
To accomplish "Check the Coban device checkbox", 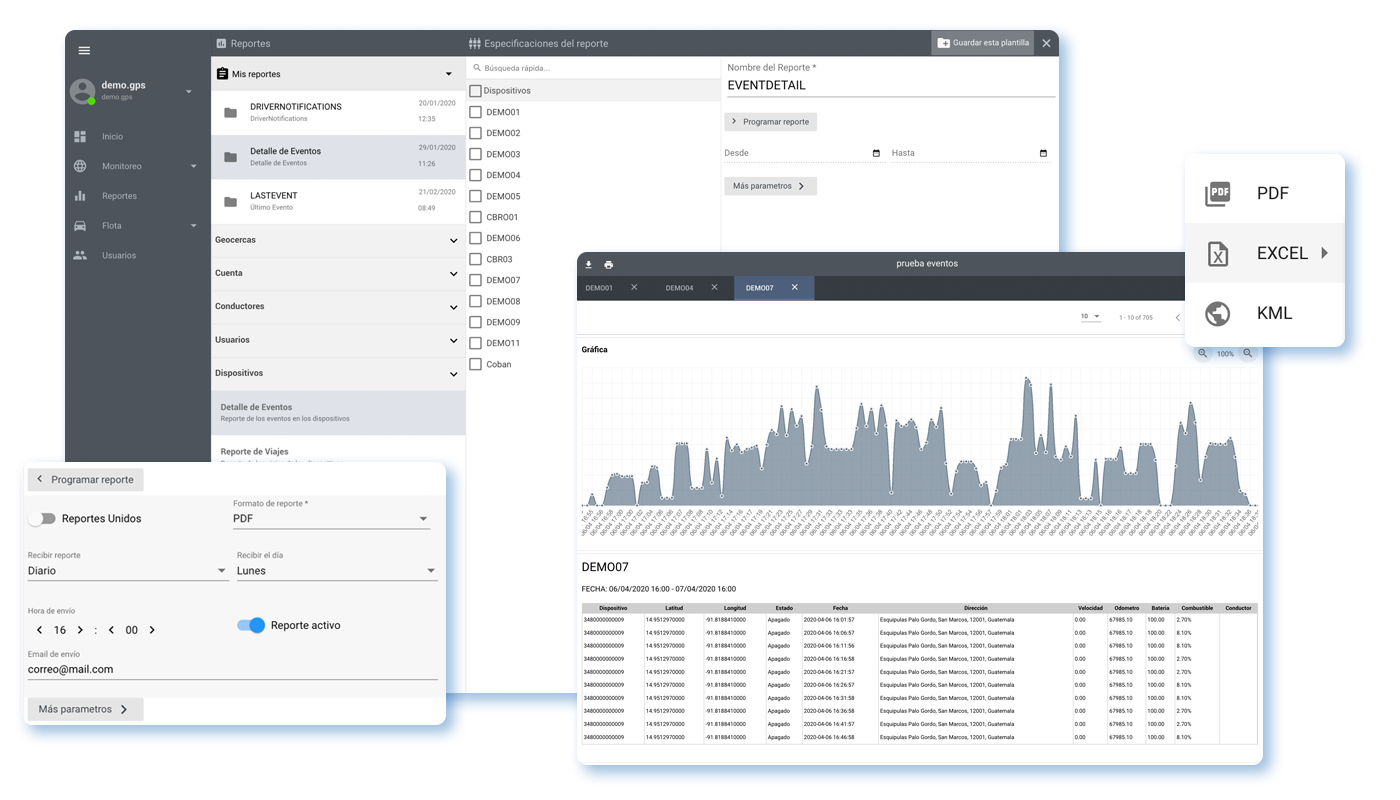I will point(476,364).
